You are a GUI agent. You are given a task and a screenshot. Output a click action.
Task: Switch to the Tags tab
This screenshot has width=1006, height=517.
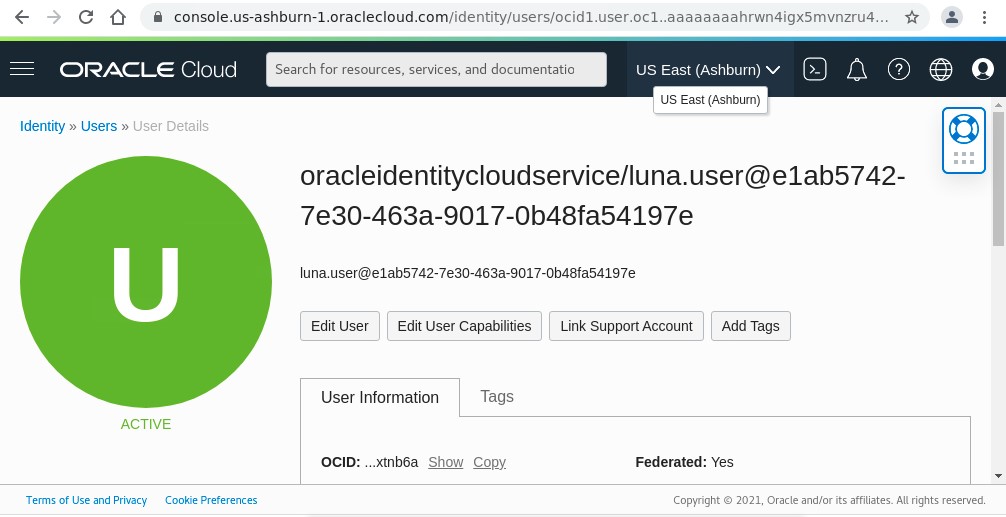497,396
